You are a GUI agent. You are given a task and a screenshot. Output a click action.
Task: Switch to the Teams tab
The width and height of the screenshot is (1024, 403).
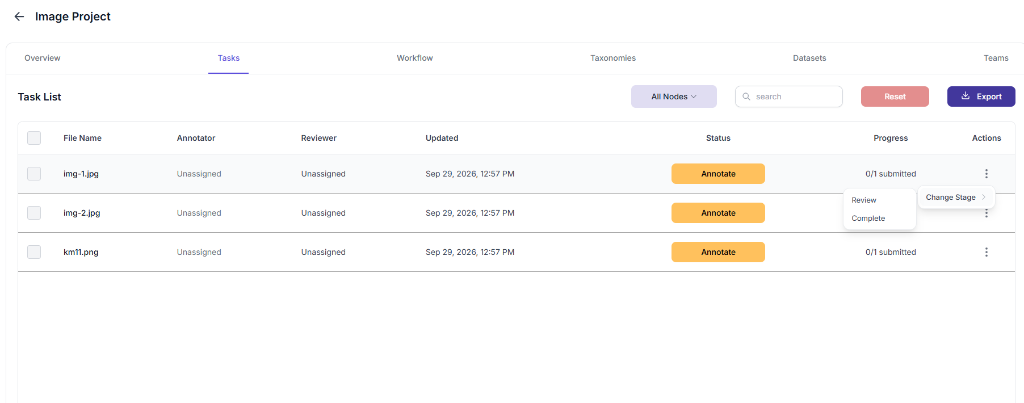(996, 58)
